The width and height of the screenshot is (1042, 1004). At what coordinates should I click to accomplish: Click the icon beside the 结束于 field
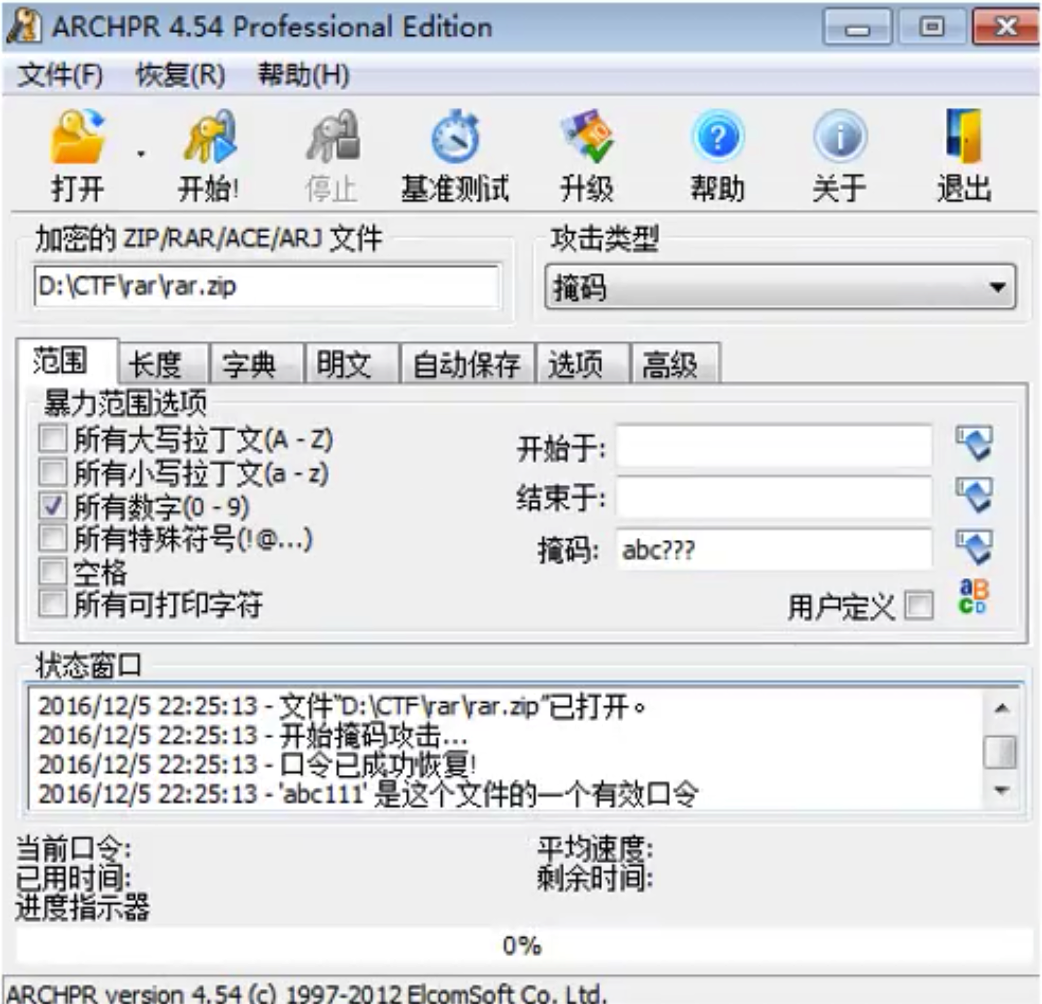[974, 496]
